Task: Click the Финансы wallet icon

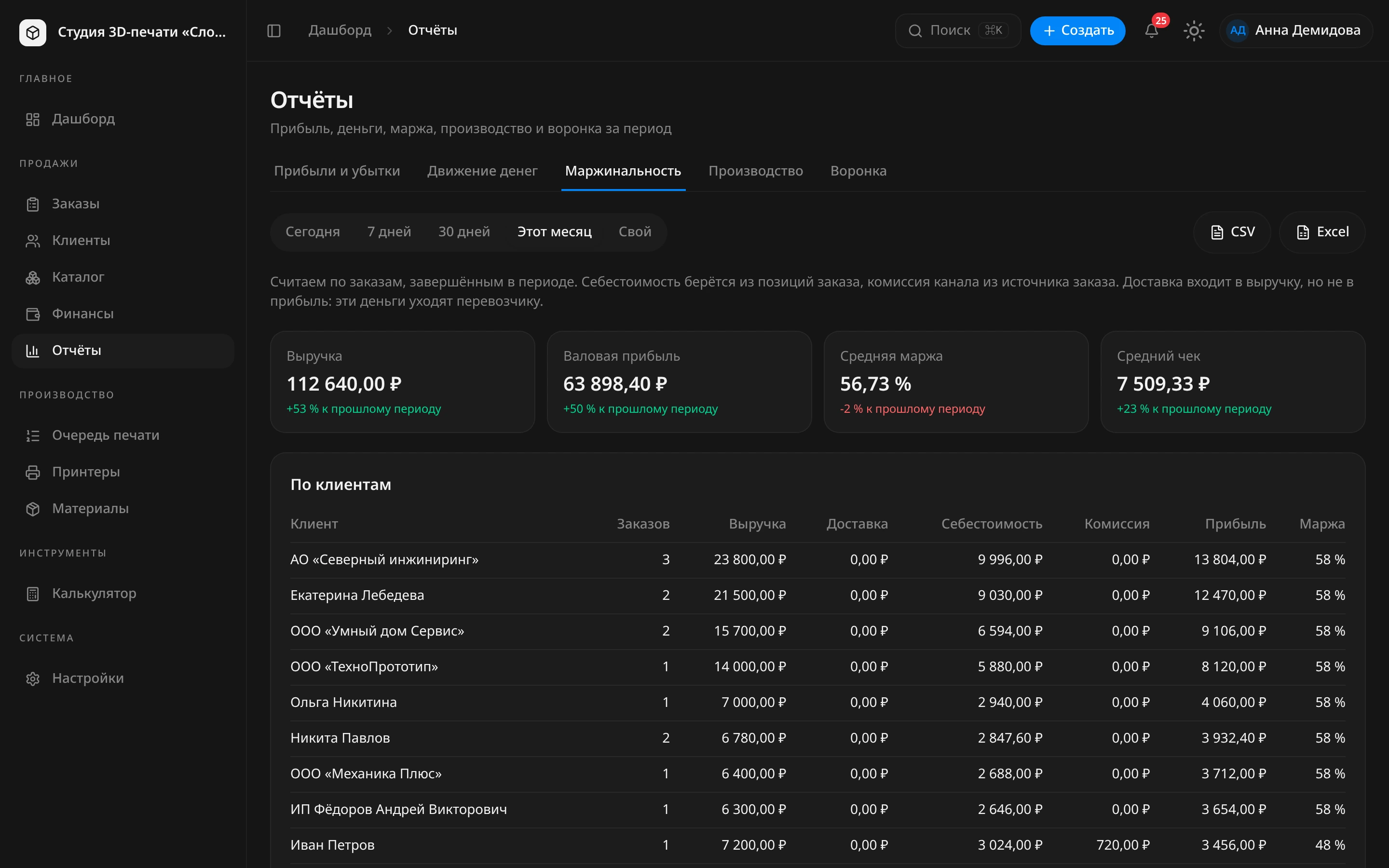Action: [x=33, y=314]
